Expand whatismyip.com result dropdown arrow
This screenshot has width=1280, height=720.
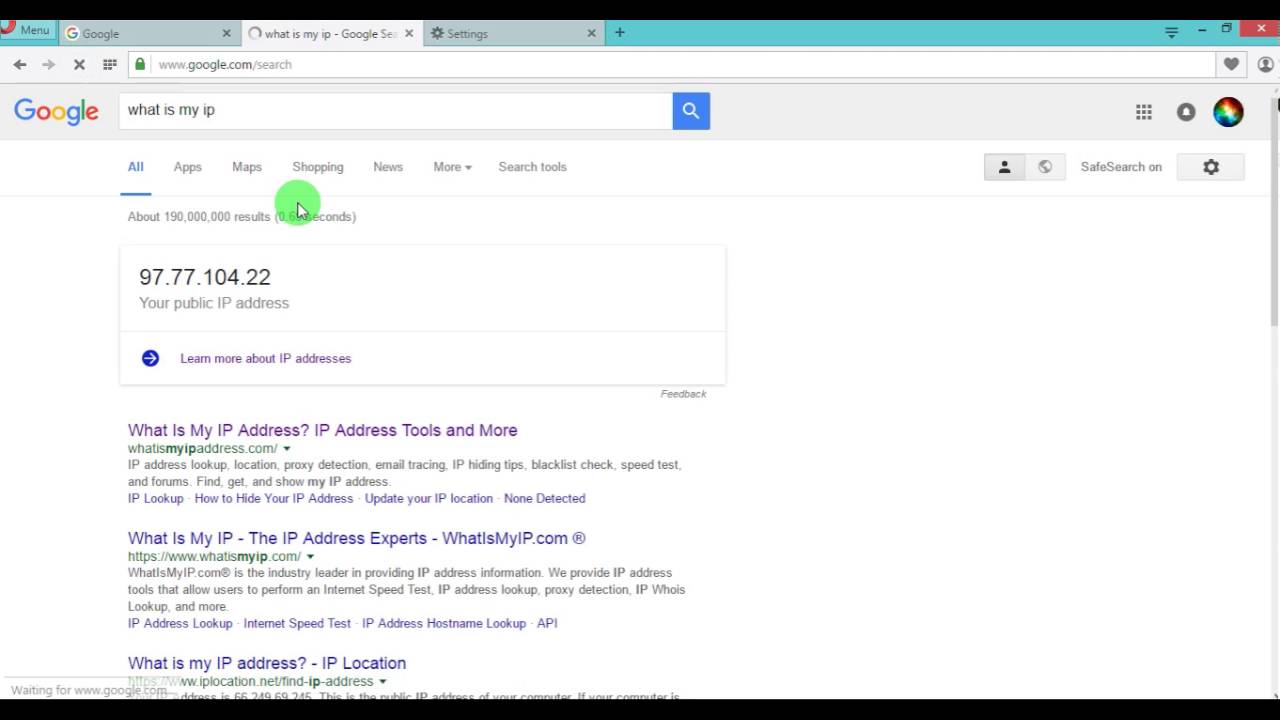point(310,557)
